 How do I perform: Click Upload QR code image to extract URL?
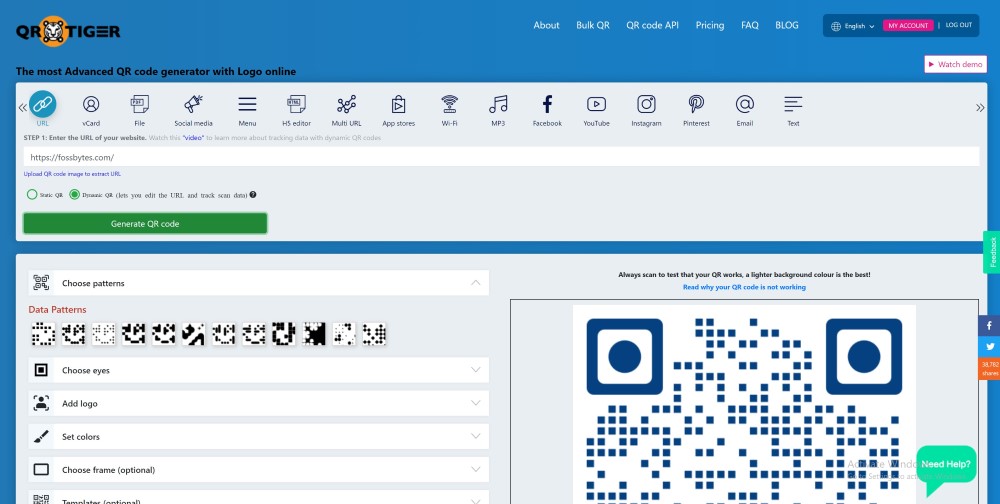coord(72,174)
